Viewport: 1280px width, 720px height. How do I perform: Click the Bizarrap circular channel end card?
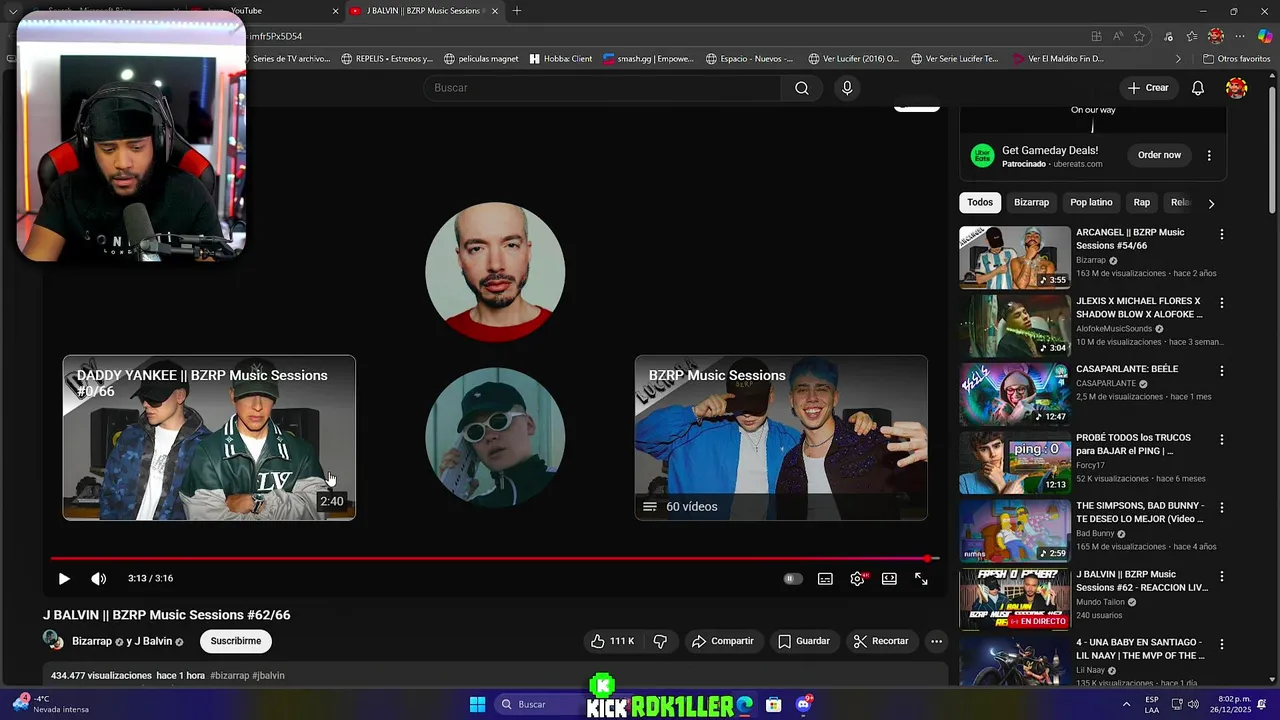[x=495, y=437]
